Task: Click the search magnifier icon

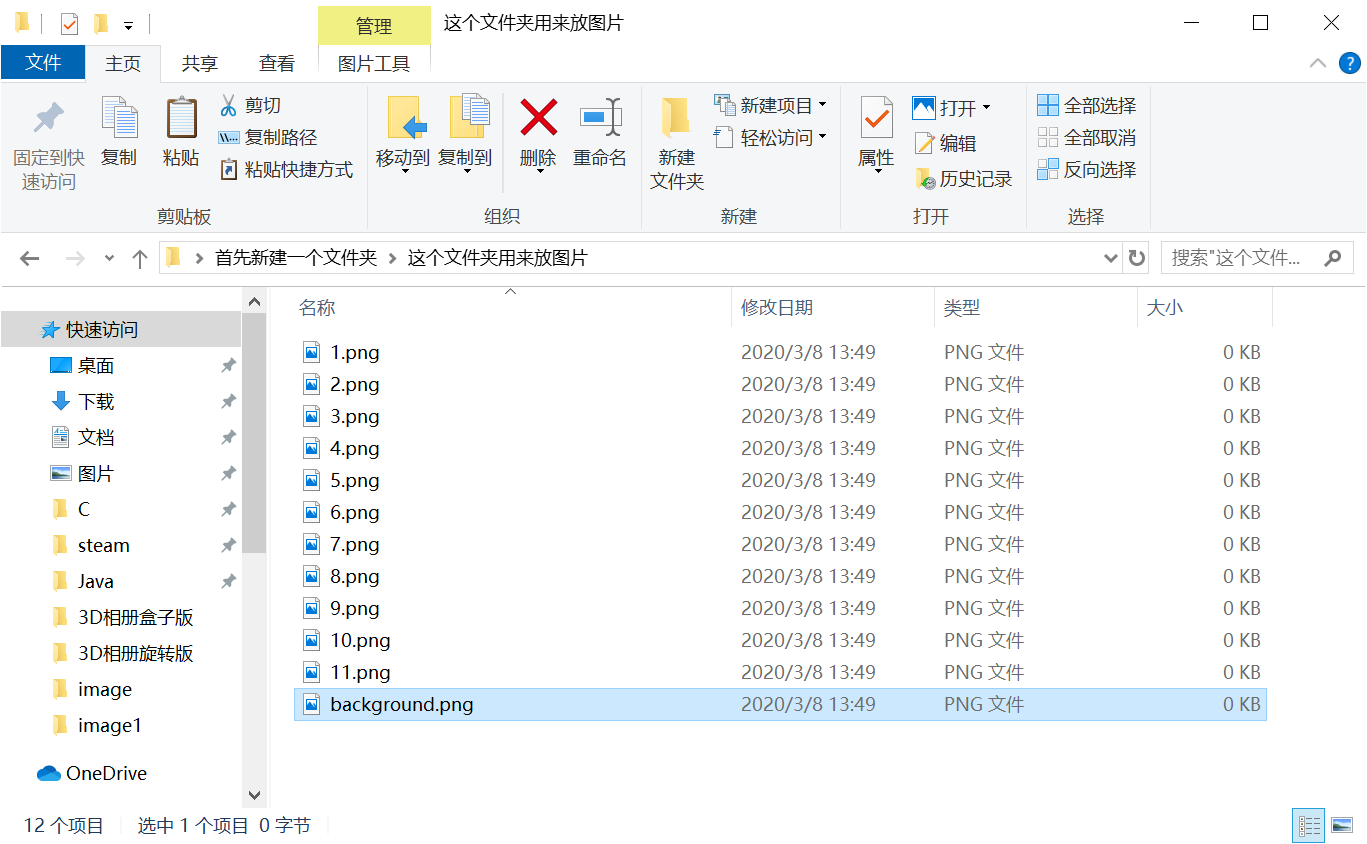Action: [1332, 258]
